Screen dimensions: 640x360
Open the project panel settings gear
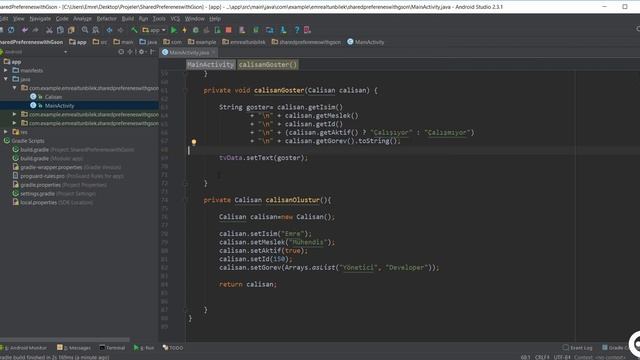point(142,52)
